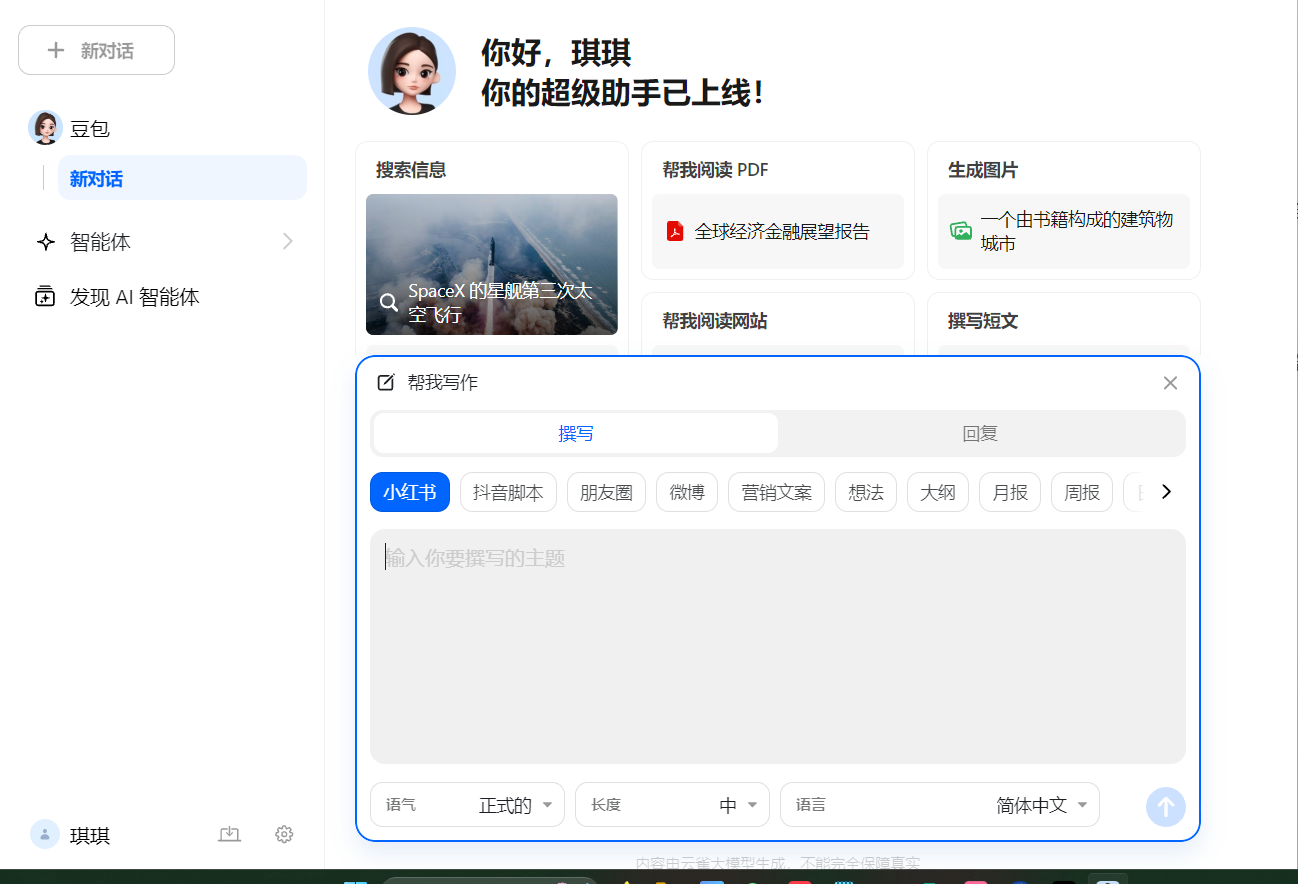Image resolution: width=1298 pixels, height=884 pixels.
Task: Open 全球经济金融展望报告 PDF suggestion
Action: [778, 231]
